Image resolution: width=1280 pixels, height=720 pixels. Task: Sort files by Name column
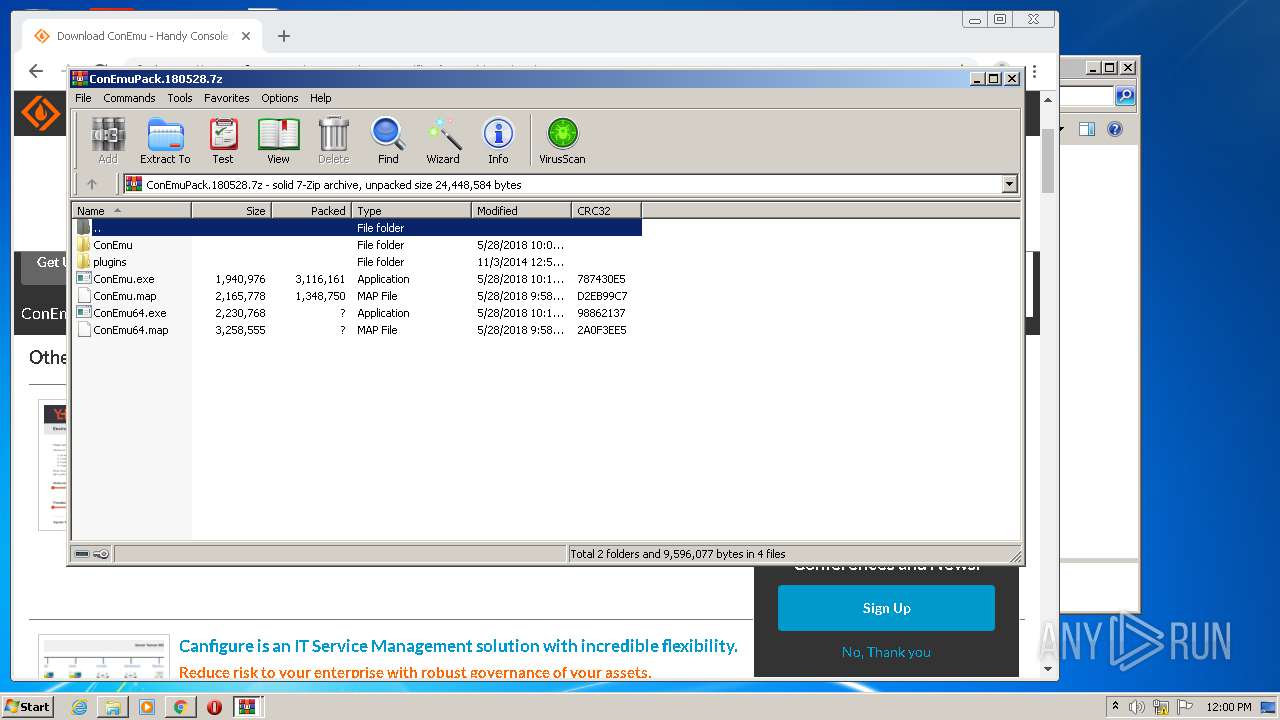click(x=131, y=210)
